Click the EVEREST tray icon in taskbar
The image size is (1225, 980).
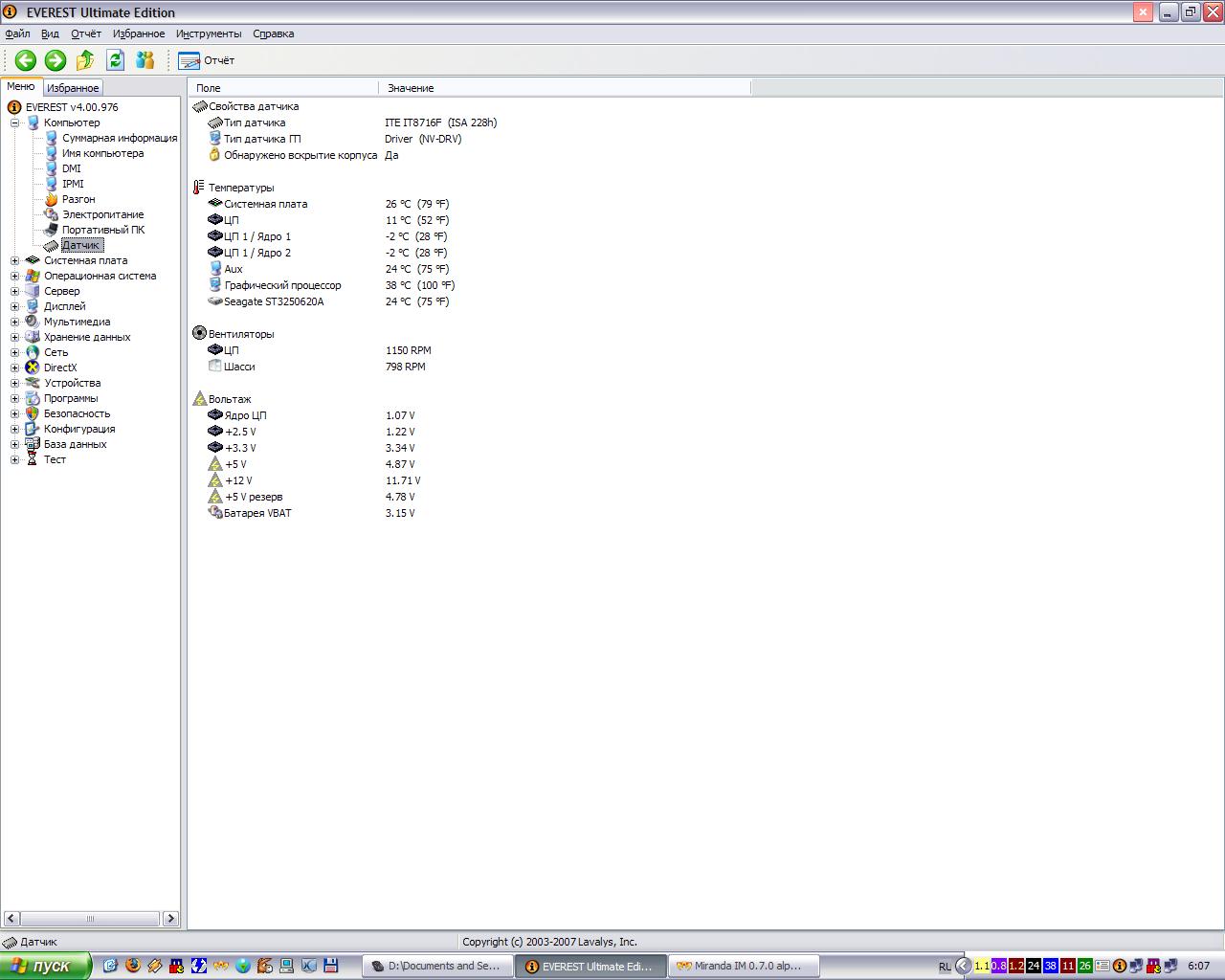pos(1119,966)
